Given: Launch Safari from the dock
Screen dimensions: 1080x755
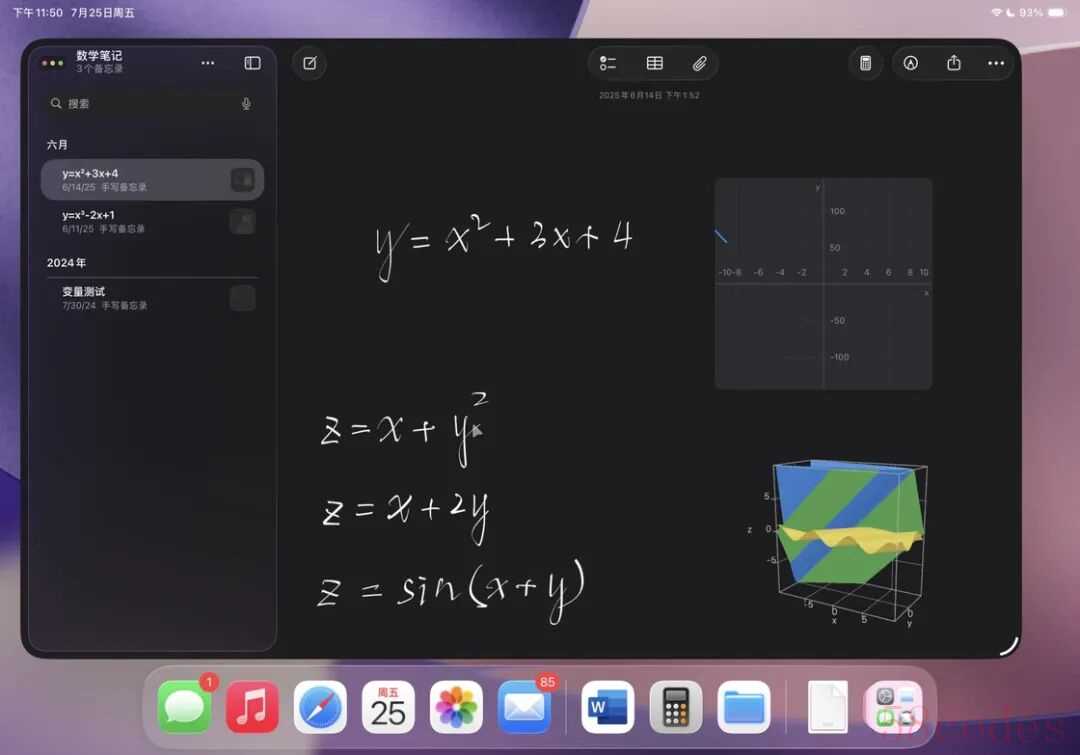Looking at the screenshot, I should click(320, 707).
